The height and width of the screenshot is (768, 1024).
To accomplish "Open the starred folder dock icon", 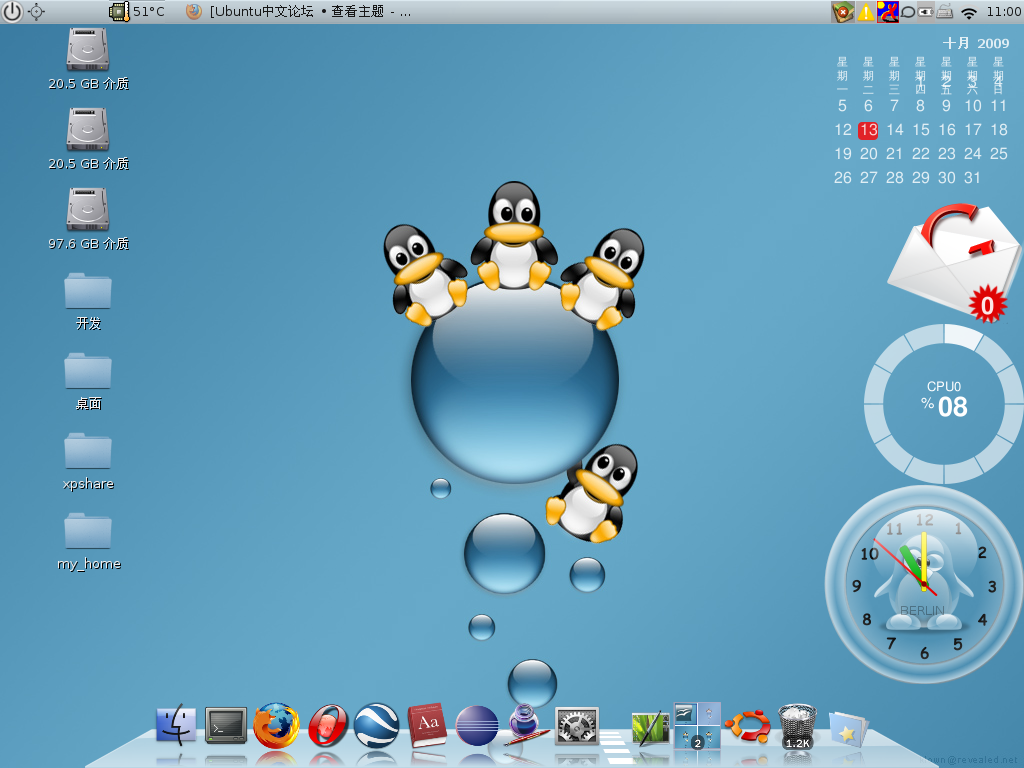I will (x=848, y=728).
